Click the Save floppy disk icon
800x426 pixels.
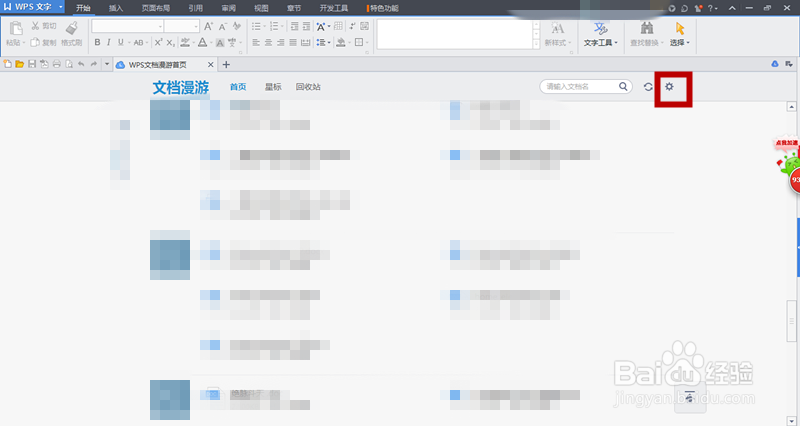(32, 64)
